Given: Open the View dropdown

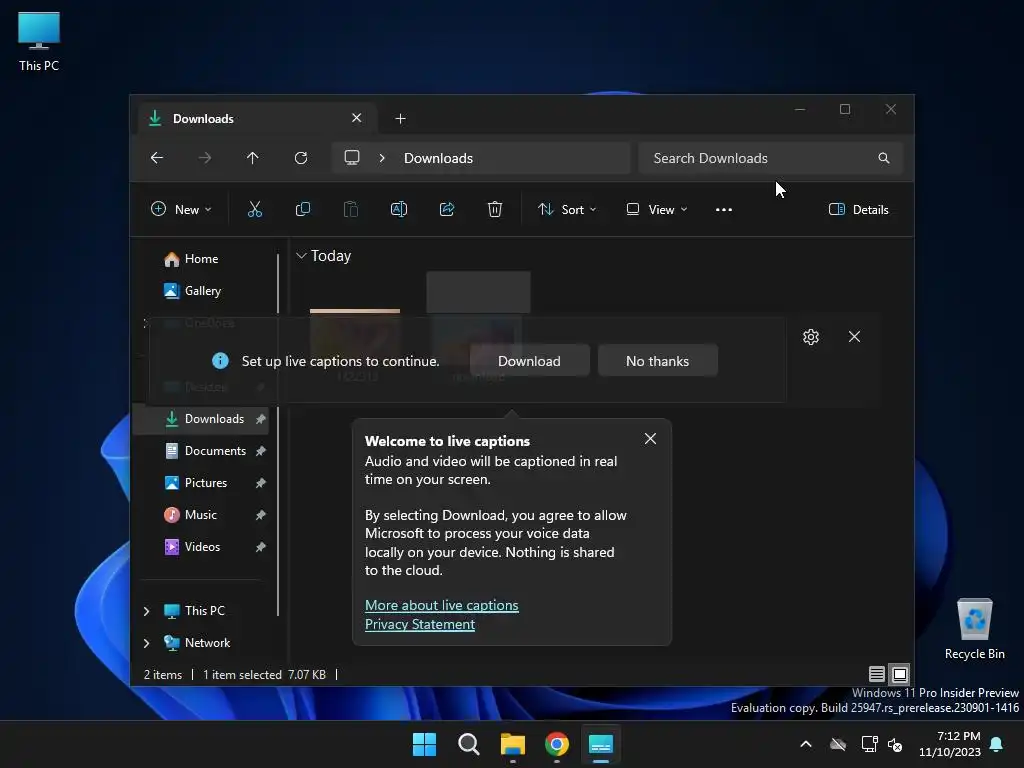Looking at the screenshot, I should pos(657,210).
